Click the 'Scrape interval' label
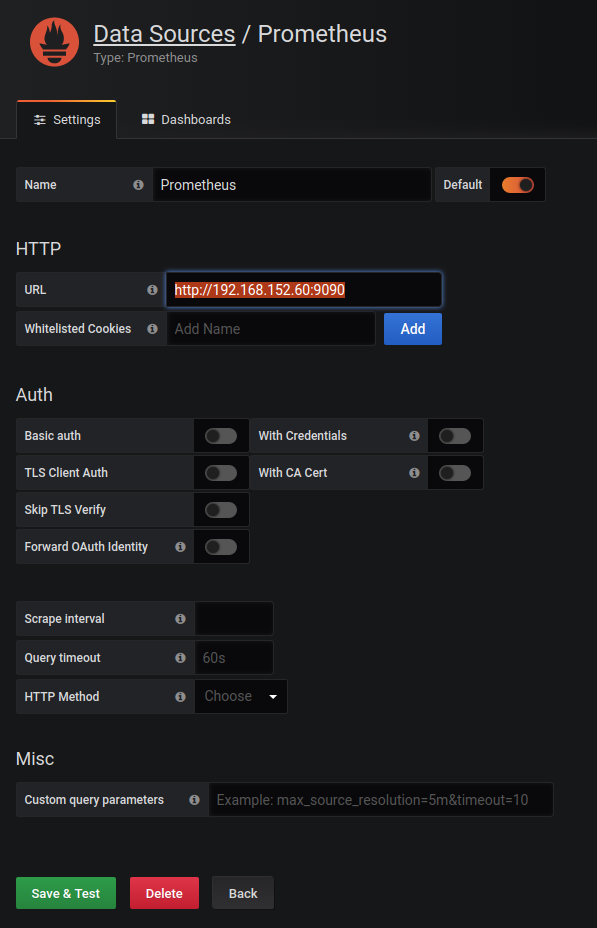The height and width of the screenshot is (928, 597). coord(64,618)
